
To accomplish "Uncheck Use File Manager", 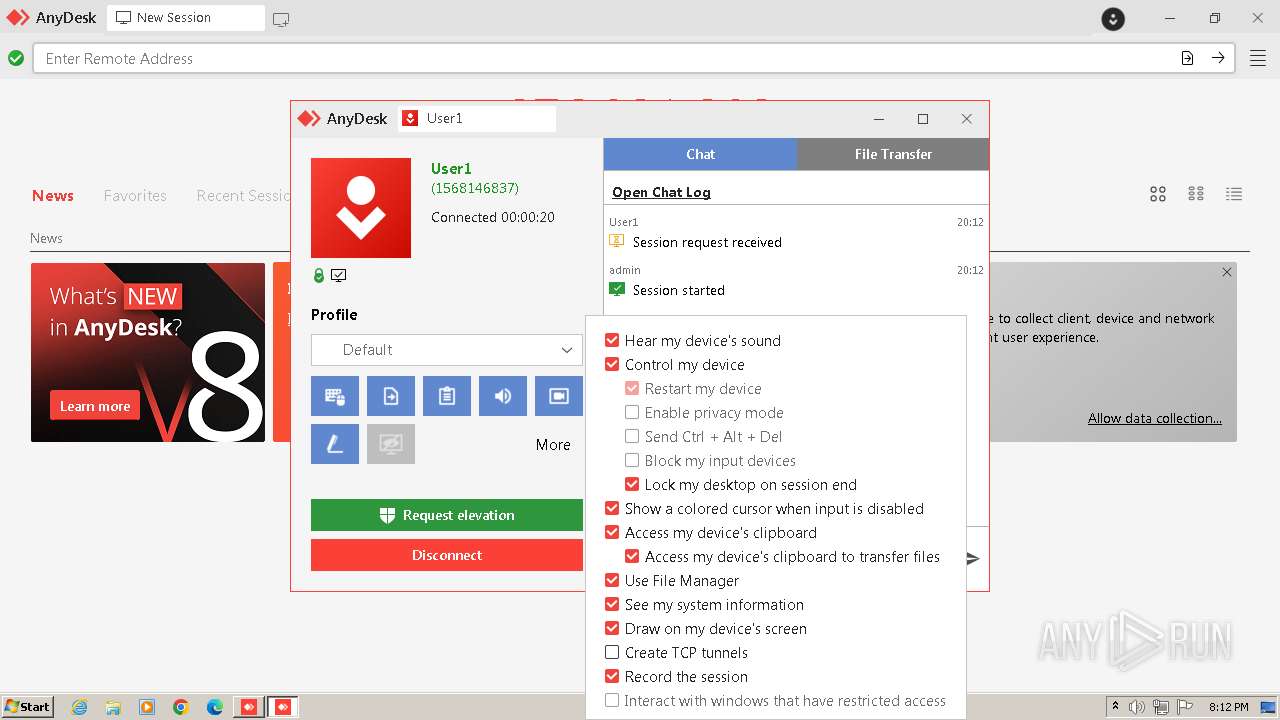I will 612,580.
